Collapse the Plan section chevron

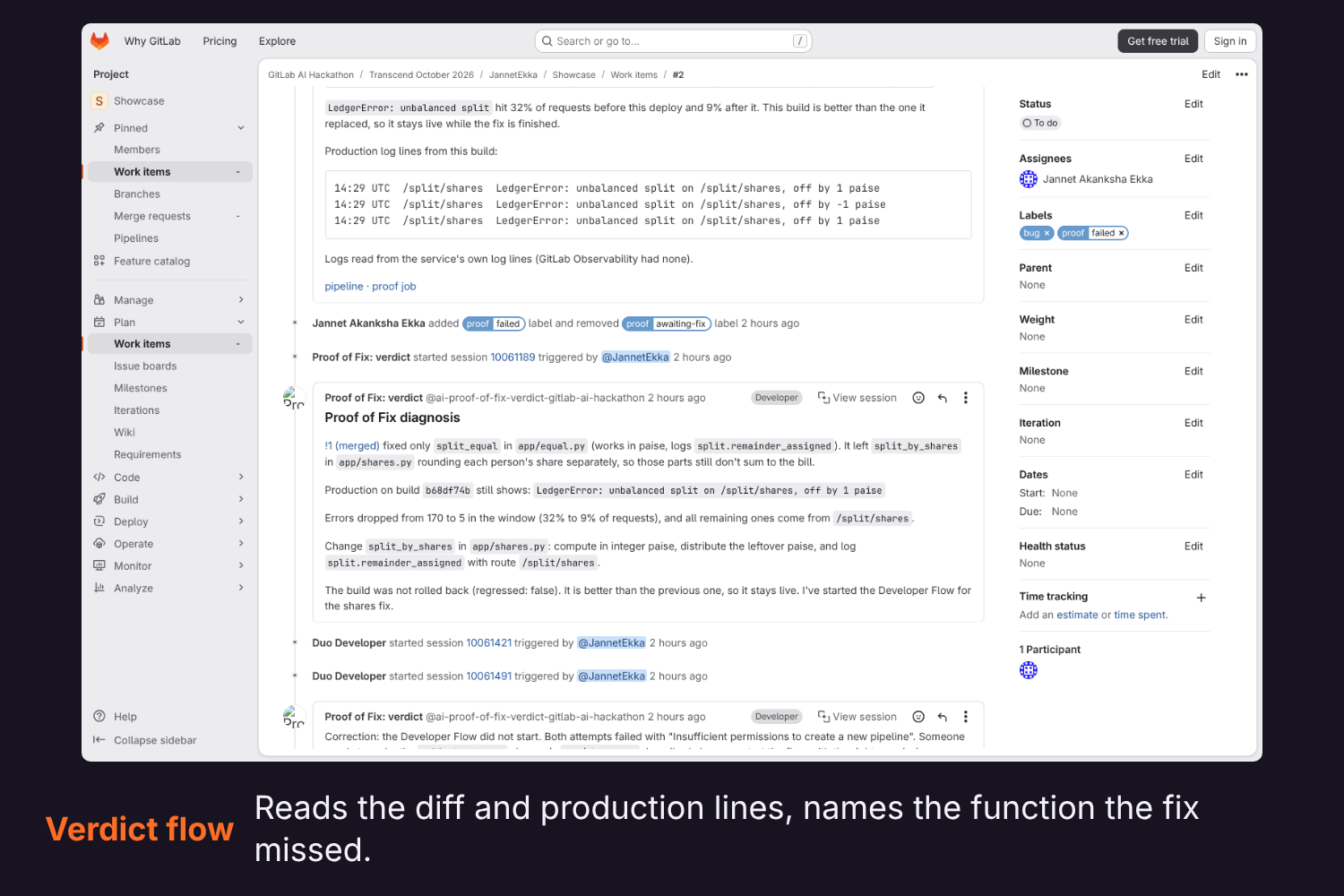click(241, 323)
